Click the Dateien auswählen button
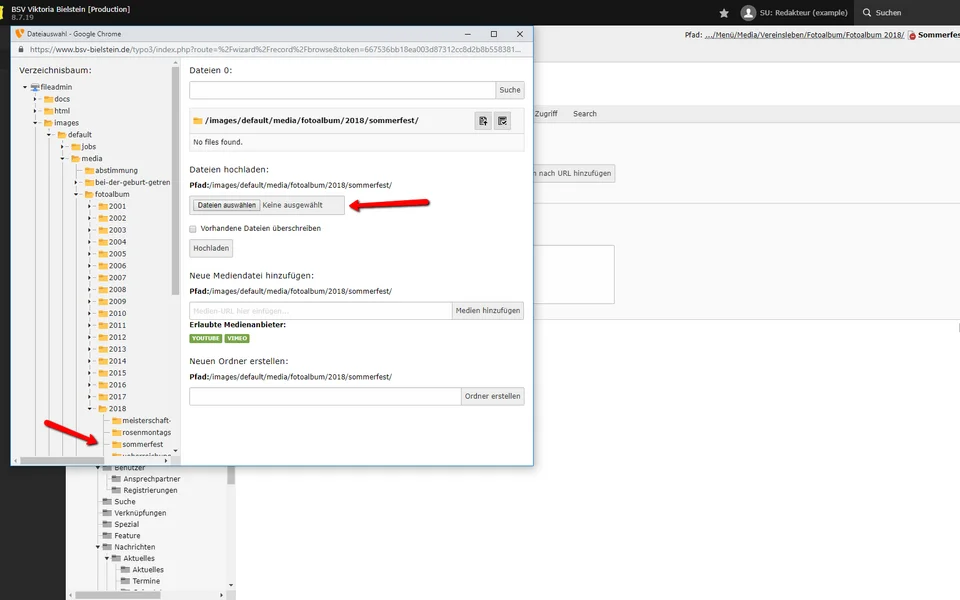Viewport: 960px width, 600px height. 225,205
